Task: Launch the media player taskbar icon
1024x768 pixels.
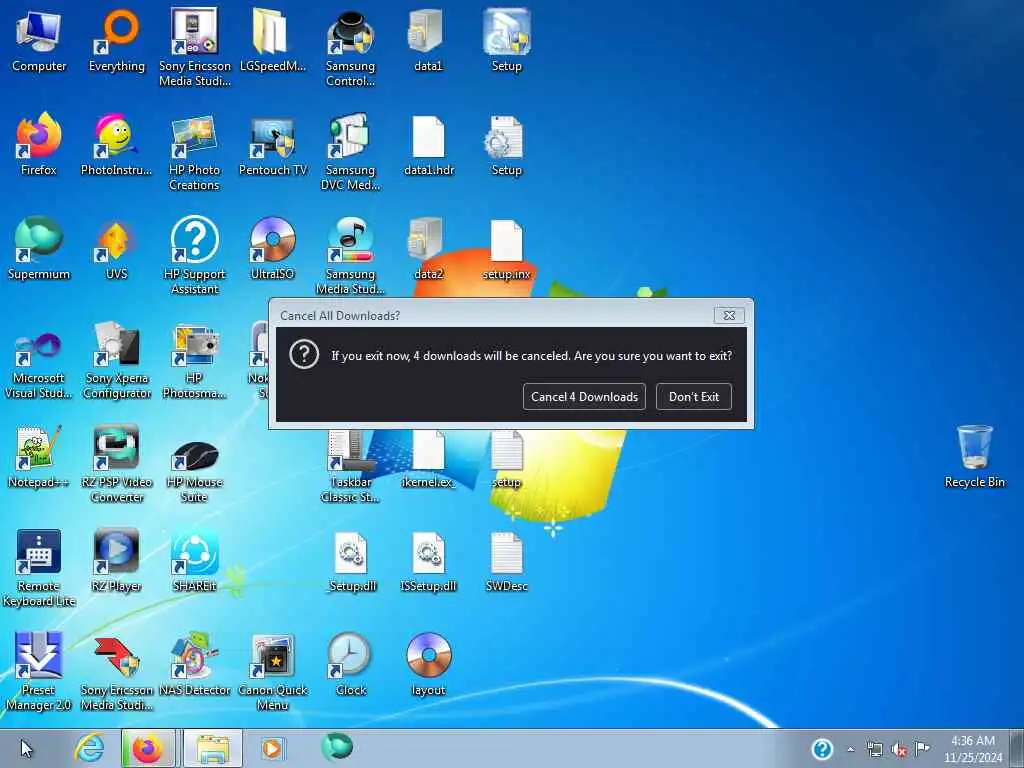Action: pos(272,748)
